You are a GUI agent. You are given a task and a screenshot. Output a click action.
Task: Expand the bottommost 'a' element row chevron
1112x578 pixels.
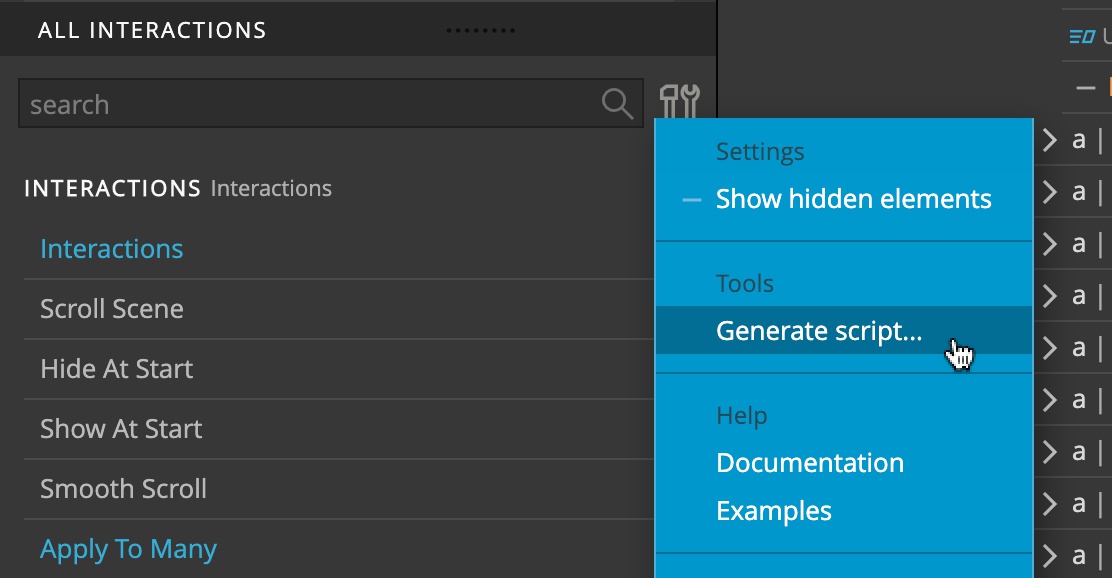(x=1050, y=555)
